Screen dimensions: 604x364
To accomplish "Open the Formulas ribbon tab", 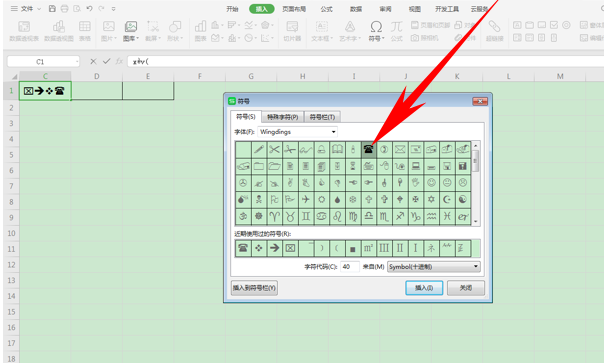I will click(326, 9).
